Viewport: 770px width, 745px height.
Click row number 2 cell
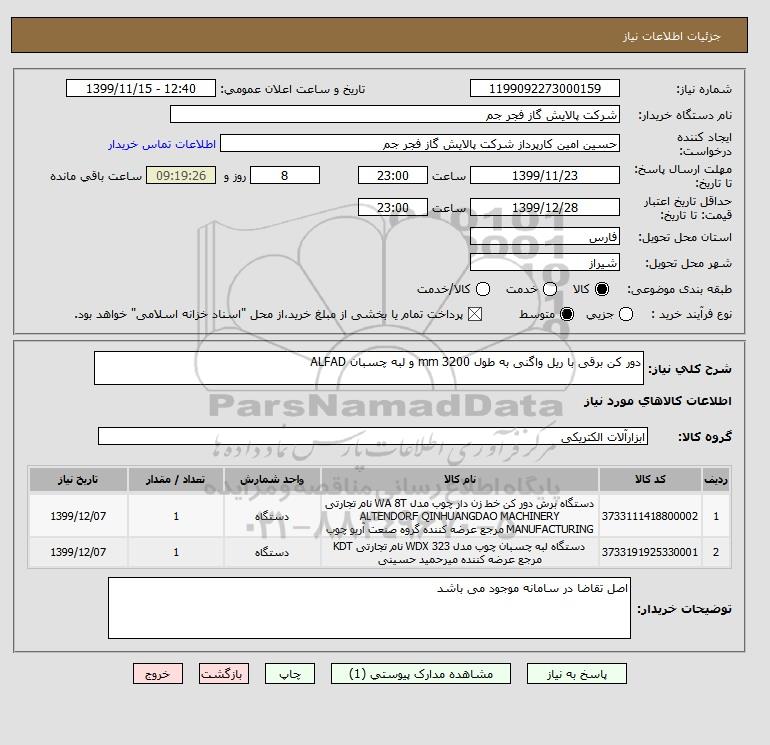coord(716,552)
